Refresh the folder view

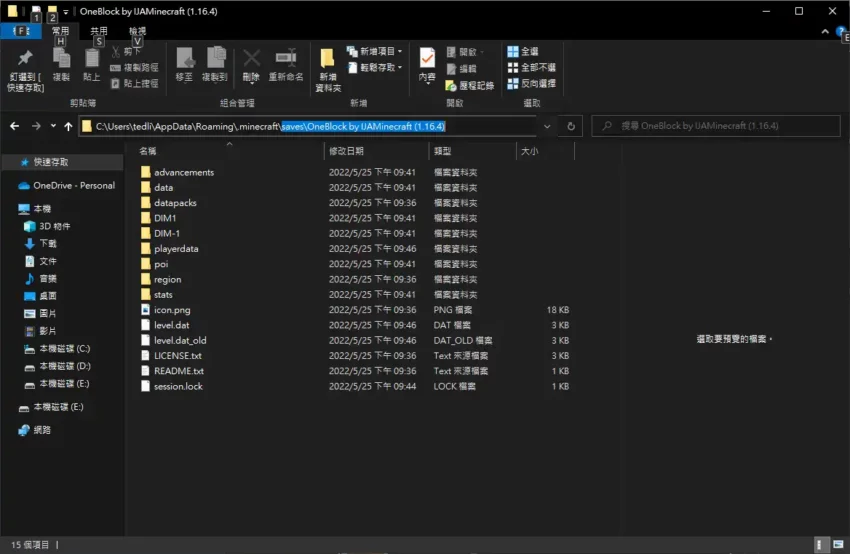pos(571,126)
